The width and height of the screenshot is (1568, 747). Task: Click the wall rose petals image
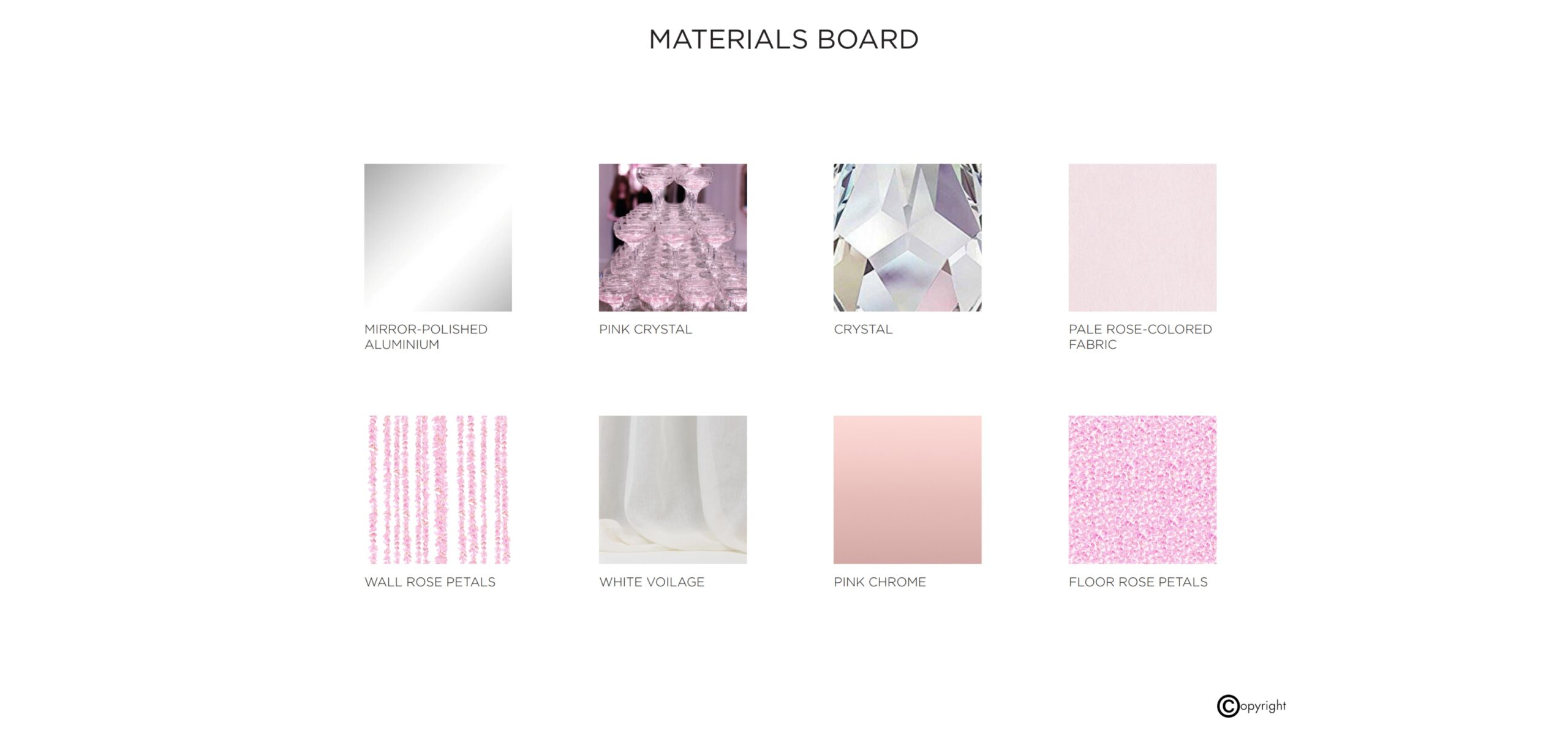point(438,490)
